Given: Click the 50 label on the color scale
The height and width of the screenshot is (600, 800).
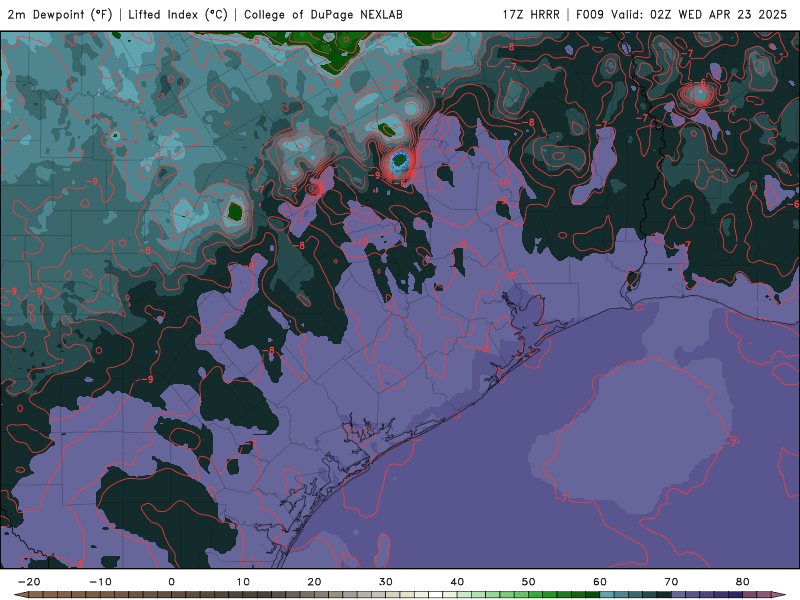Looking at the screenshot, I should point(529,582).
